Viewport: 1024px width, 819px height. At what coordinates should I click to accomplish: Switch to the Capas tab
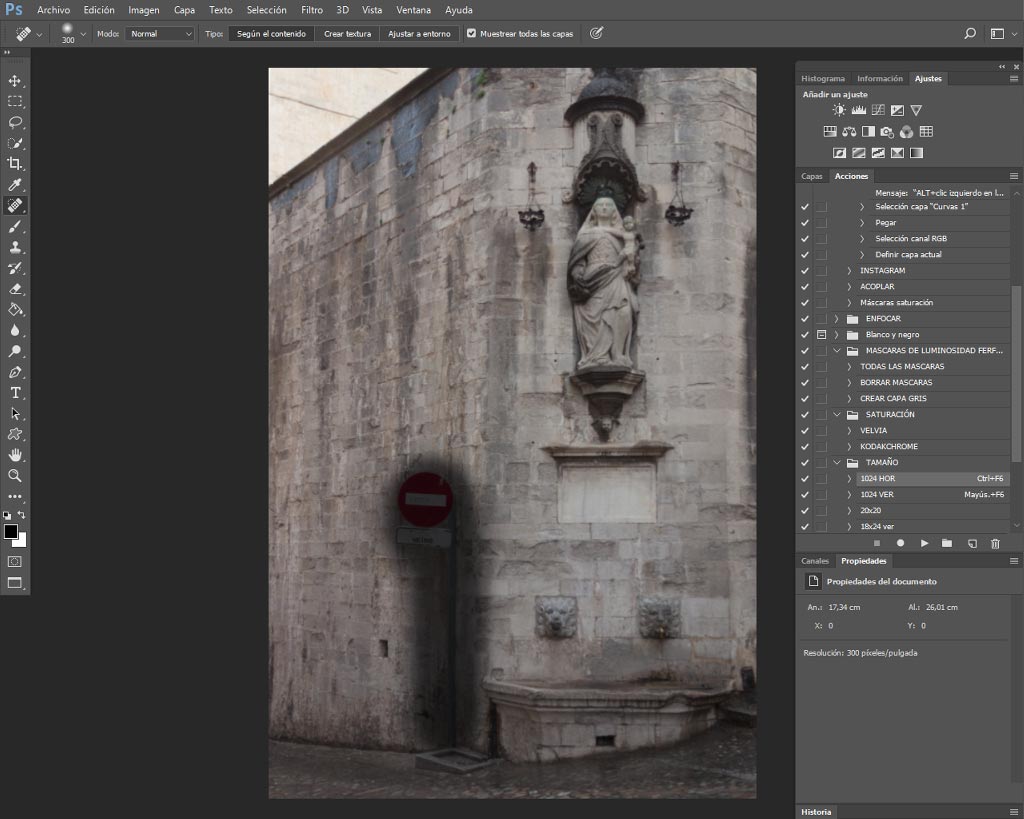click(x=812, y=176)
